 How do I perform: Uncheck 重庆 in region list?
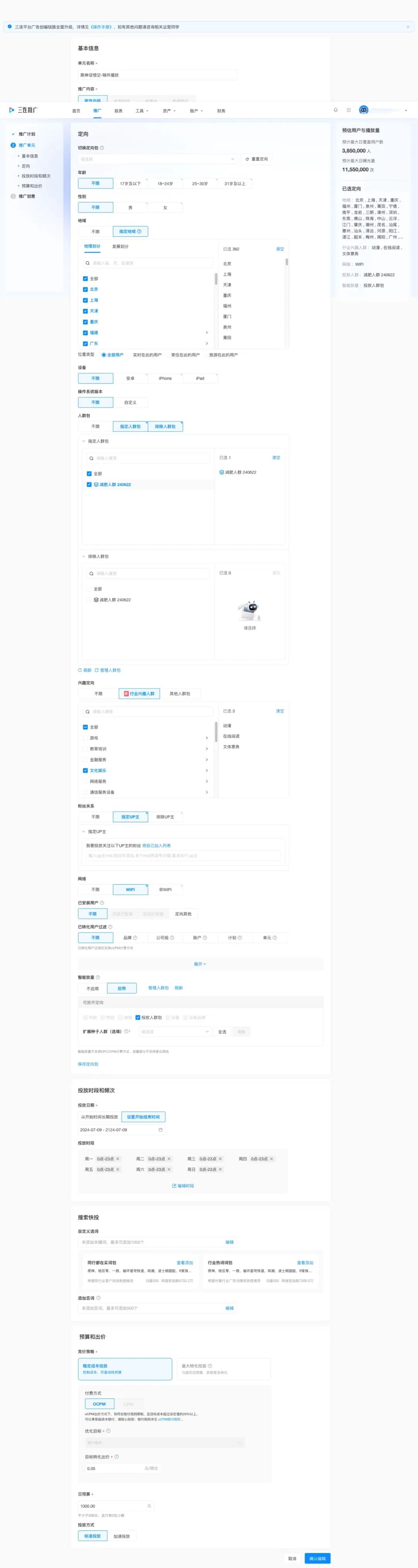(85, 322)
